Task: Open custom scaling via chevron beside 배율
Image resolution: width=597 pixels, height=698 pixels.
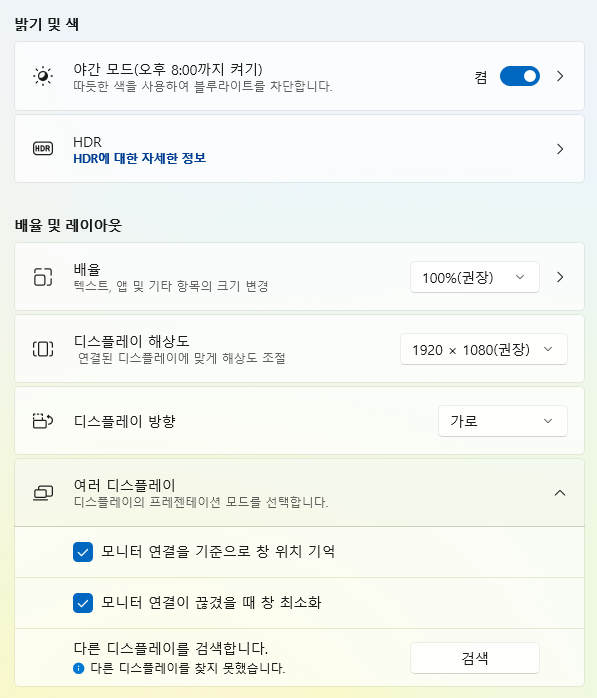Action: (x=560, y=277)
